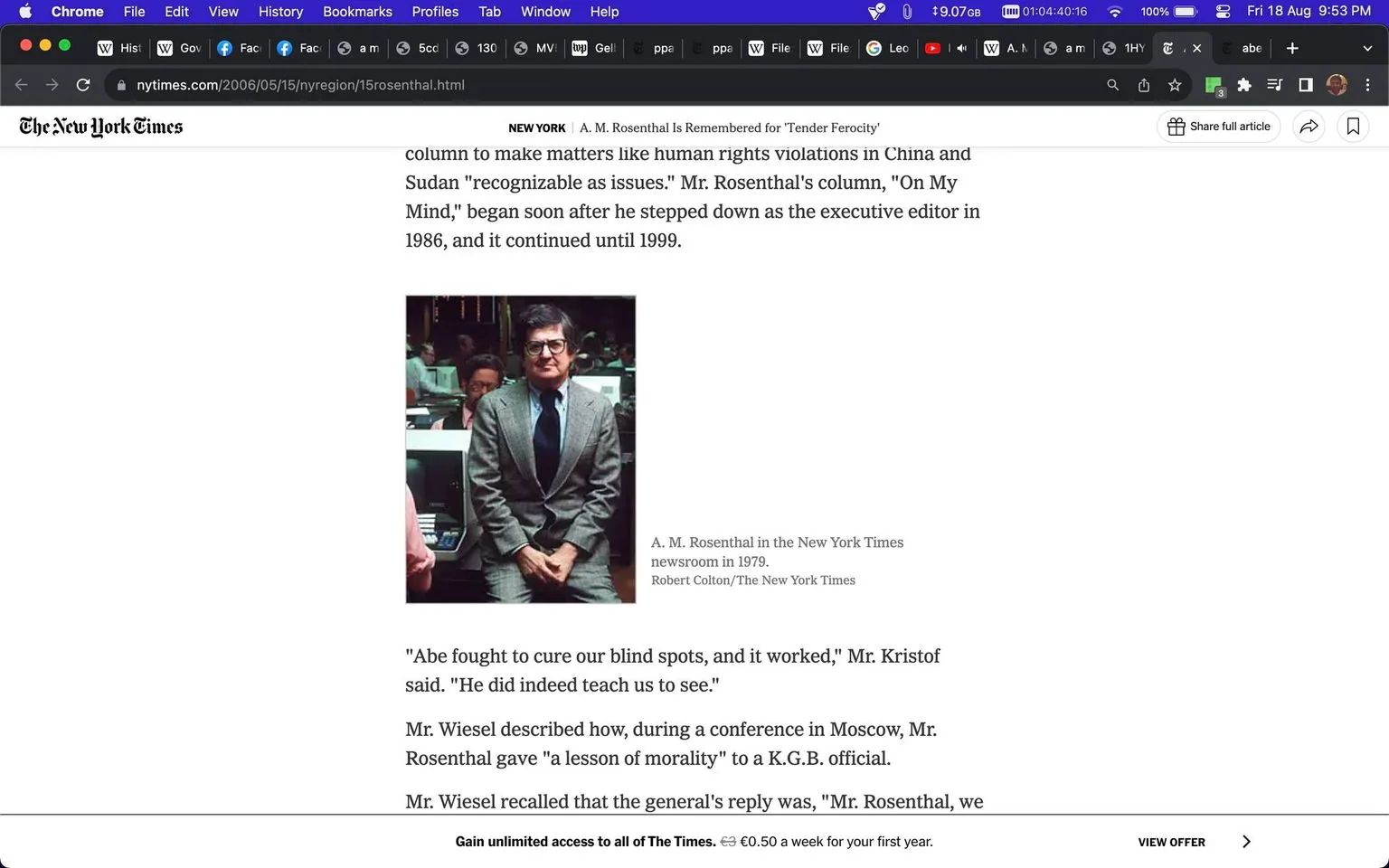Screen dimensions: 1389x868
Task: Click the VIEW OFFER link
Action: 1171,842
